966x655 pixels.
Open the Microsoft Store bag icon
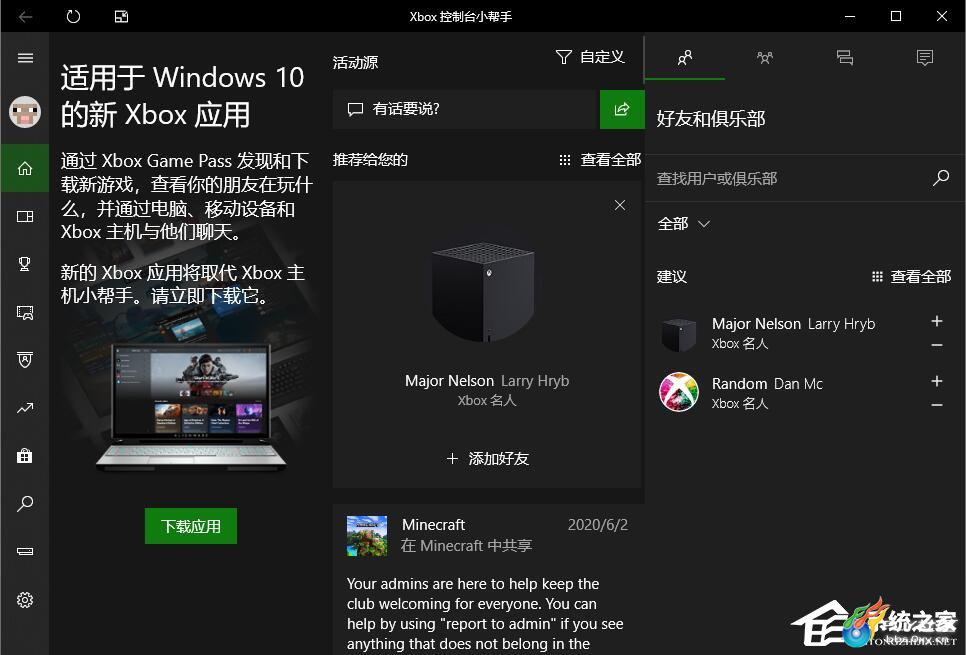25,456
